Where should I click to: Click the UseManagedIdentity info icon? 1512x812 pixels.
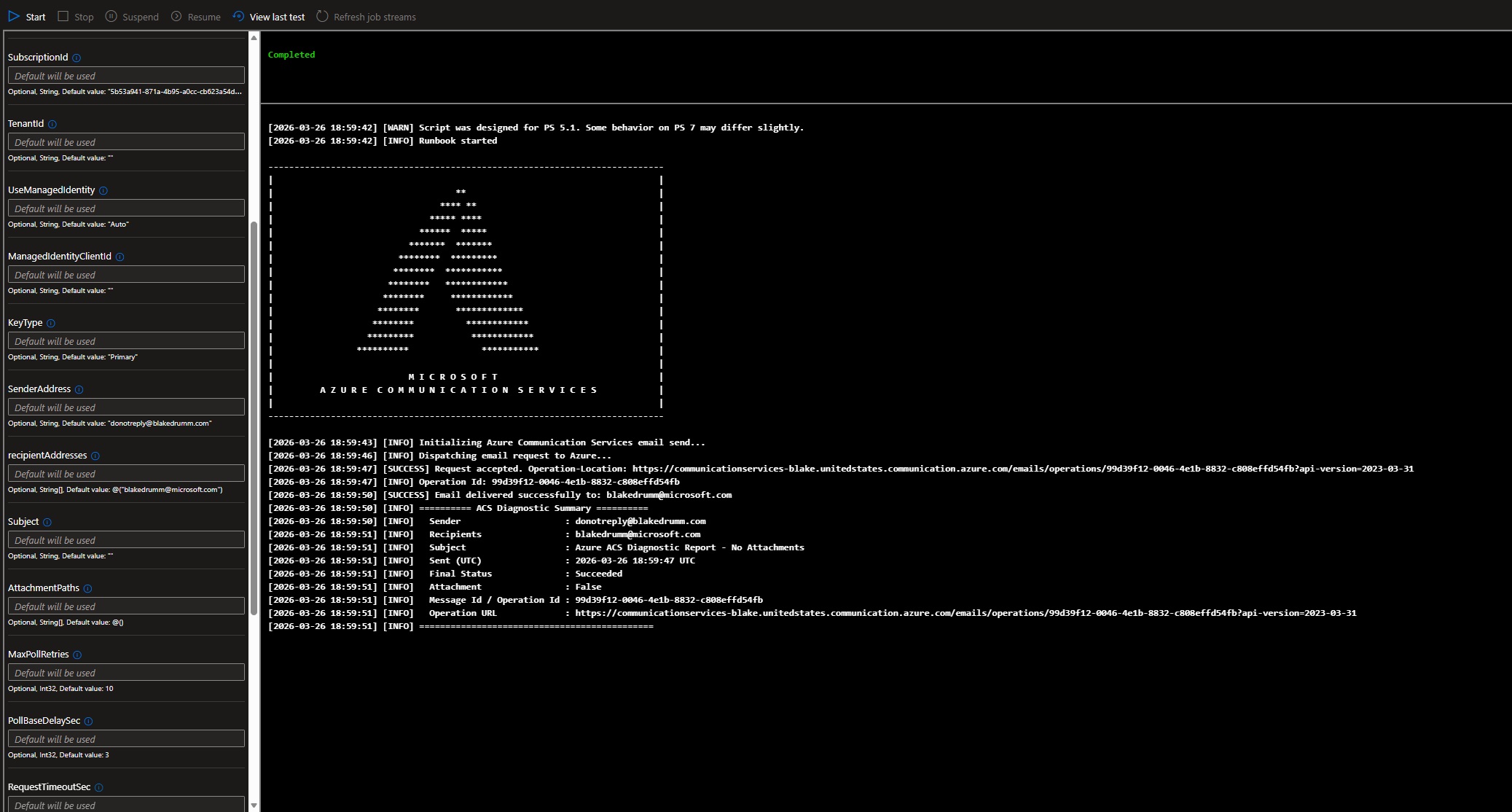(103, 191)
